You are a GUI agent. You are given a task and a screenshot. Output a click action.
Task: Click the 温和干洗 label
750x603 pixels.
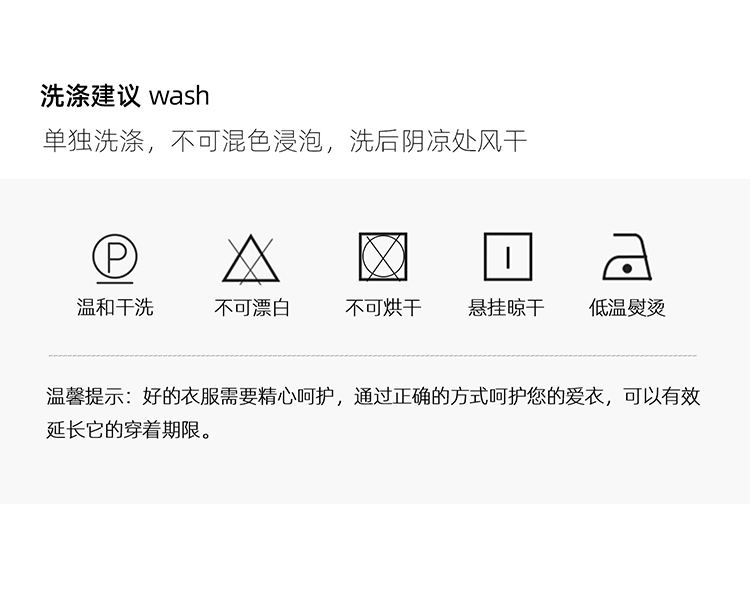pos(115,307)
